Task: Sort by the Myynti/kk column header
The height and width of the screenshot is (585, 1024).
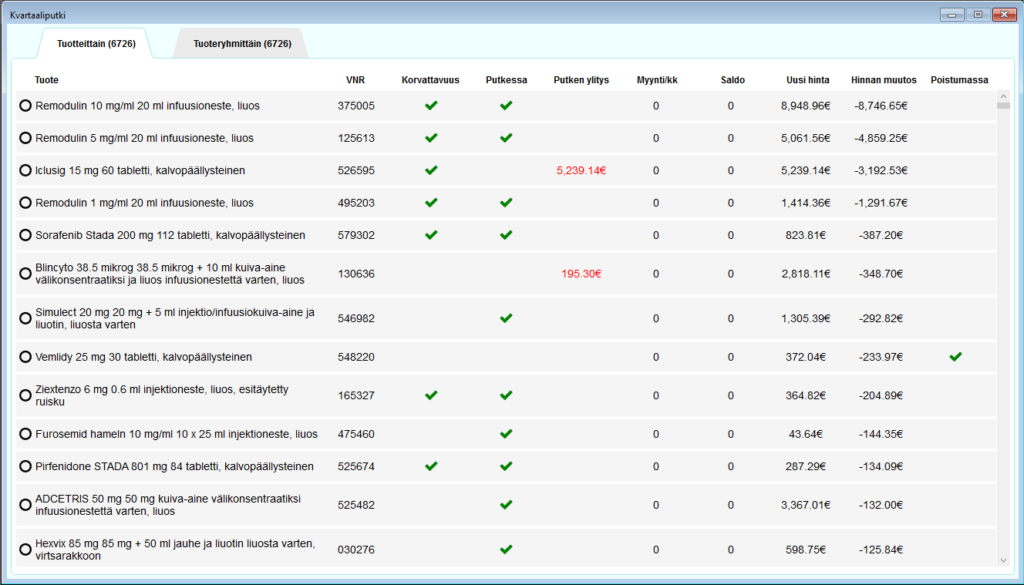Action: (x=657, y=80)
